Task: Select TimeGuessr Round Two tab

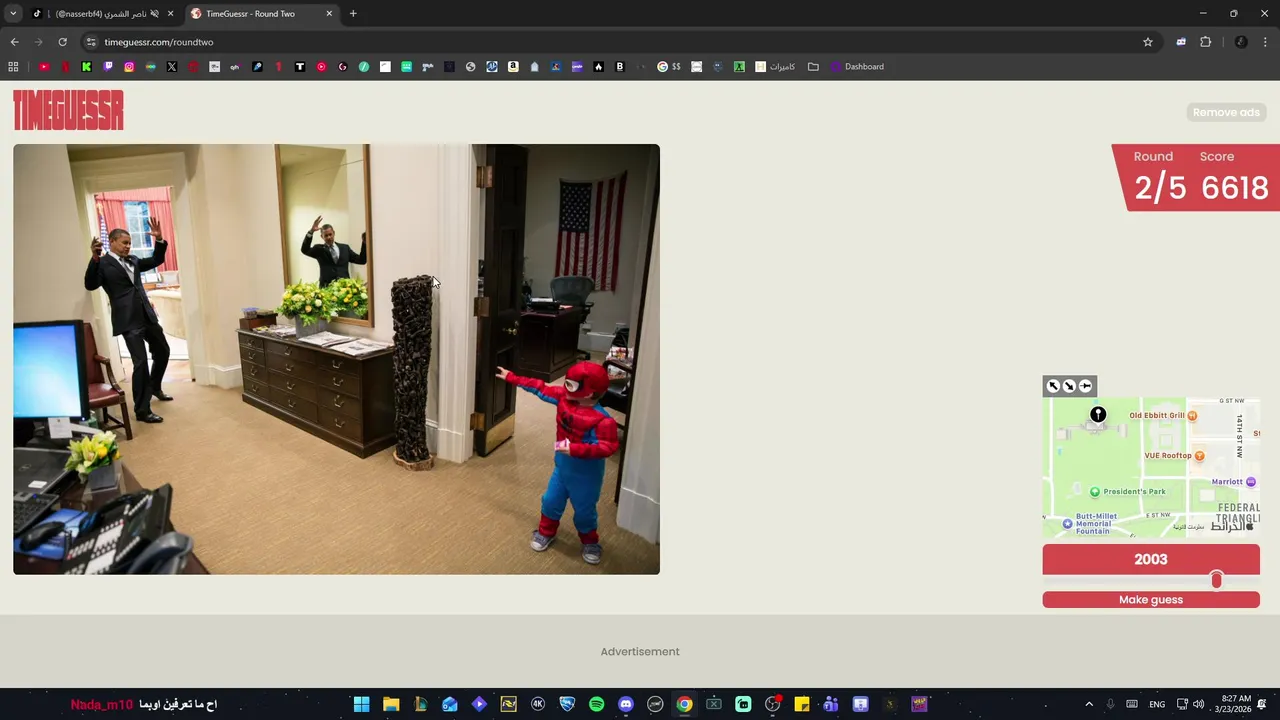Action: coord(260,14)
